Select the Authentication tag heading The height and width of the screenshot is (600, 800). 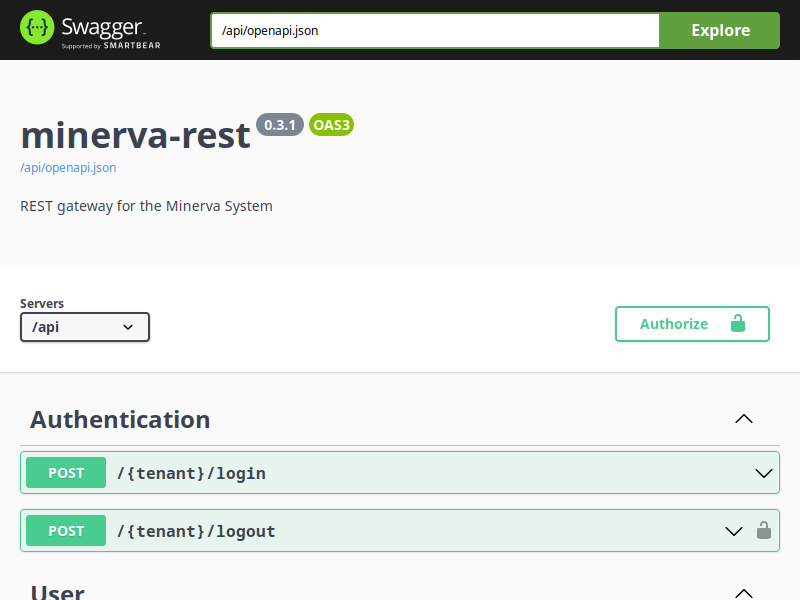pos(120,419)
